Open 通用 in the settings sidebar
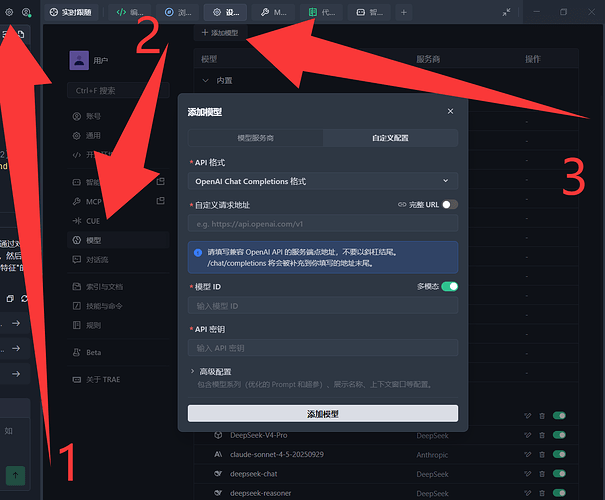Image resolution: width=605 pixels, height=500 pixels. tap(118, 135)
